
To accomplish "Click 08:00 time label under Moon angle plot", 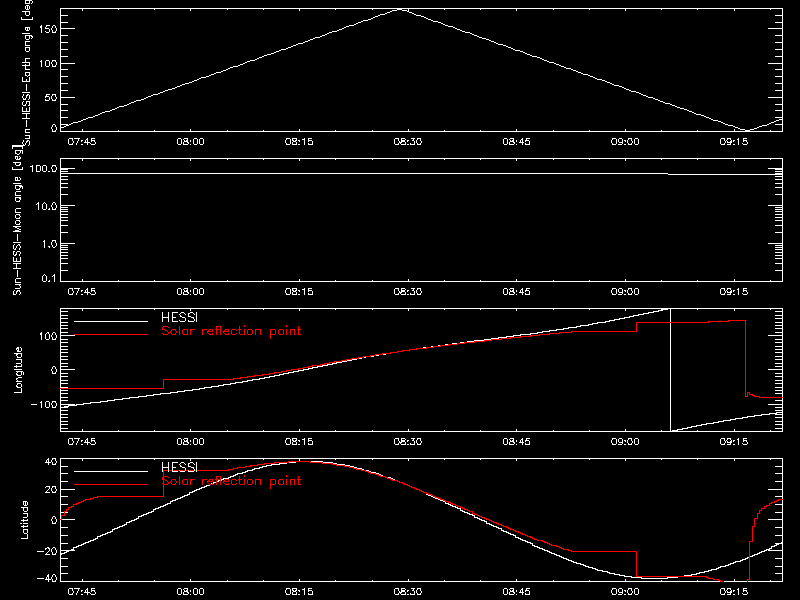I will pos(190,291).
